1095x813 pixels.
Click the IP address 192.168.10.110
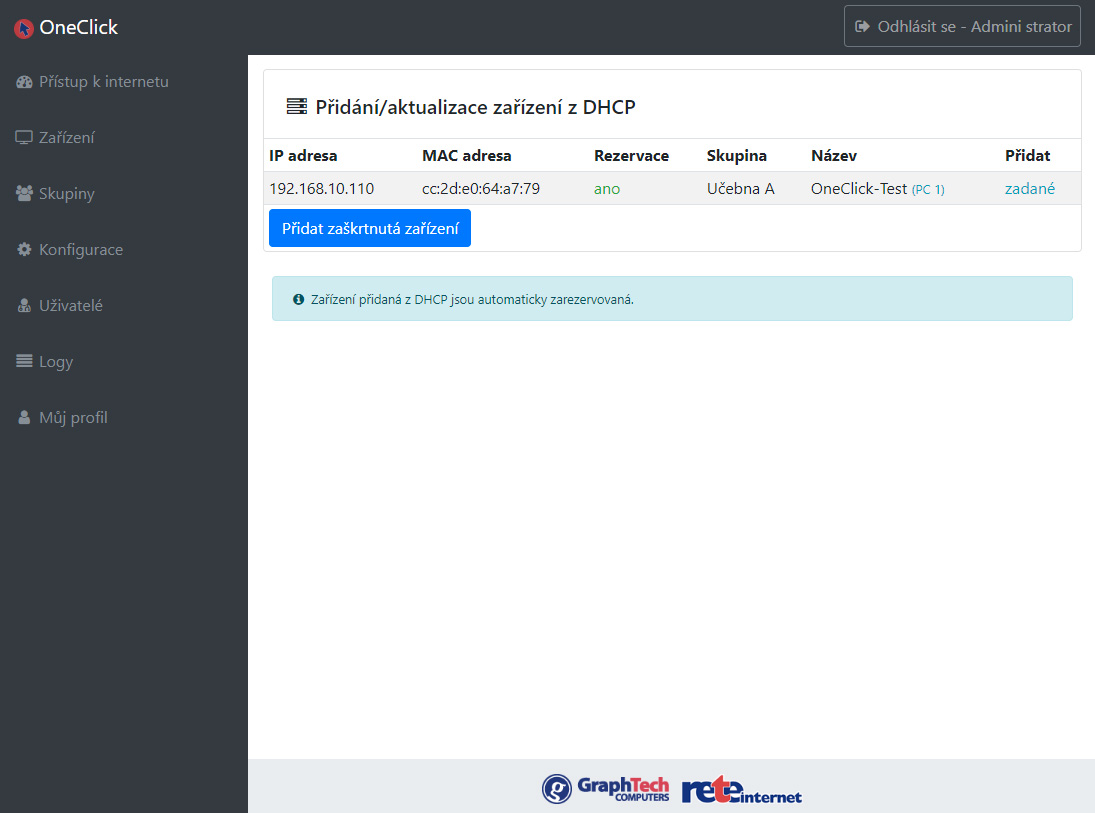(322, 189)
